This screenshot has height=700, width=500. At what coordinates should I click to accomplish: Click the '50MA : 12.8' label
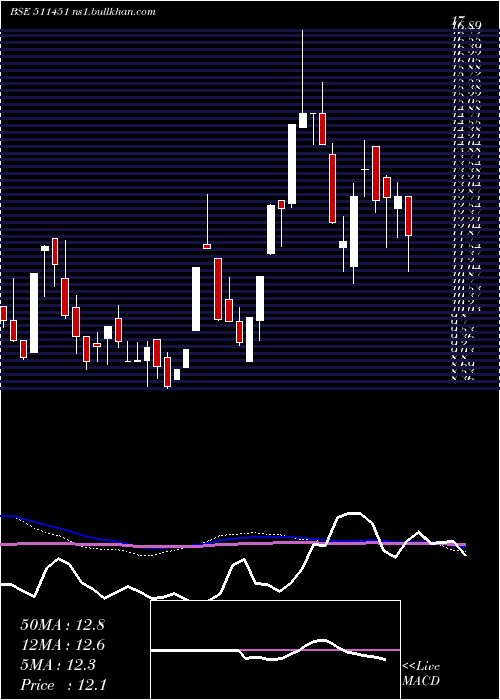tap(62, 625)
